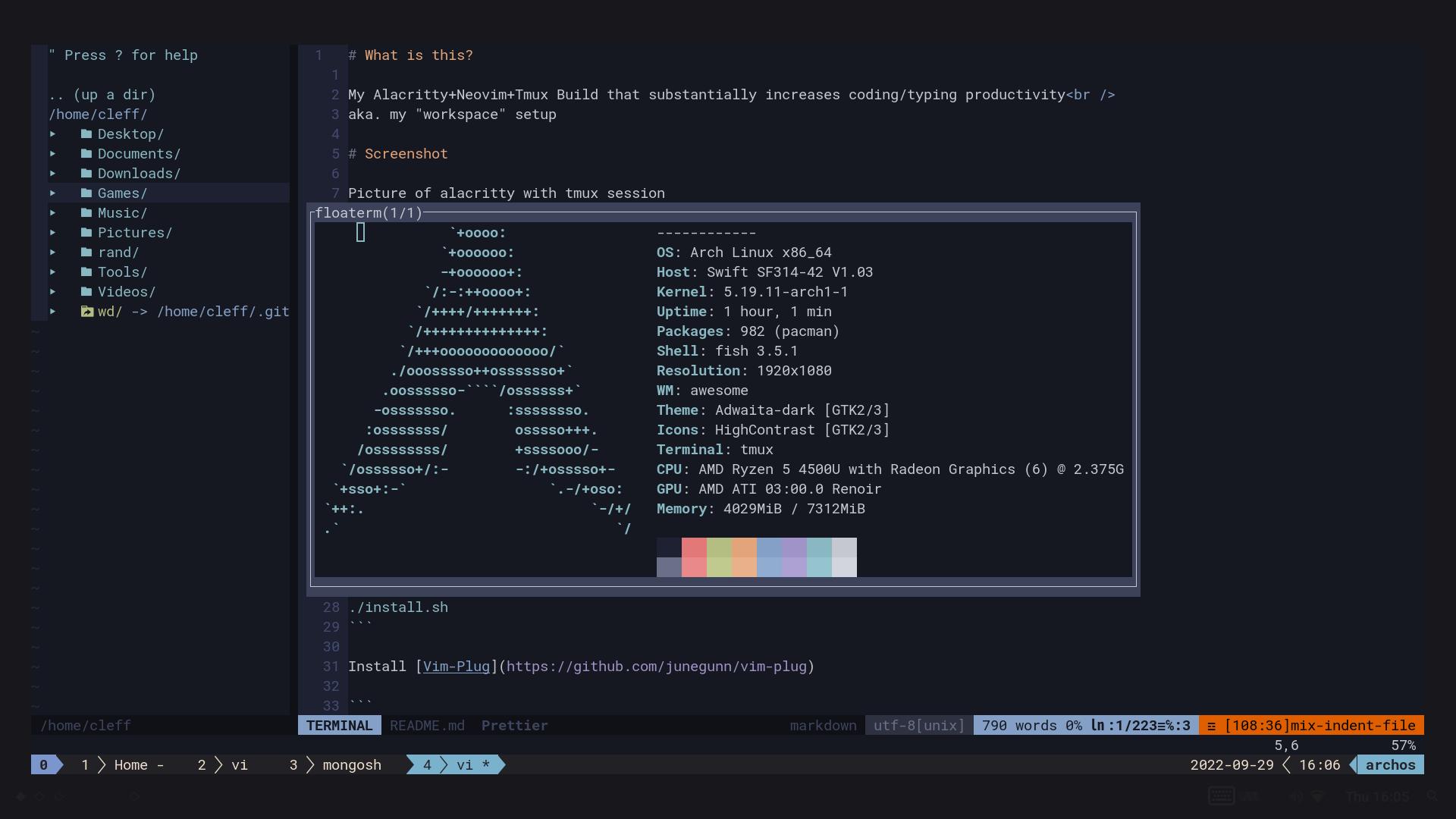Click the Tools folder icon
Image resolution: width=1456 pixels, height=819 pixels.
86,272
